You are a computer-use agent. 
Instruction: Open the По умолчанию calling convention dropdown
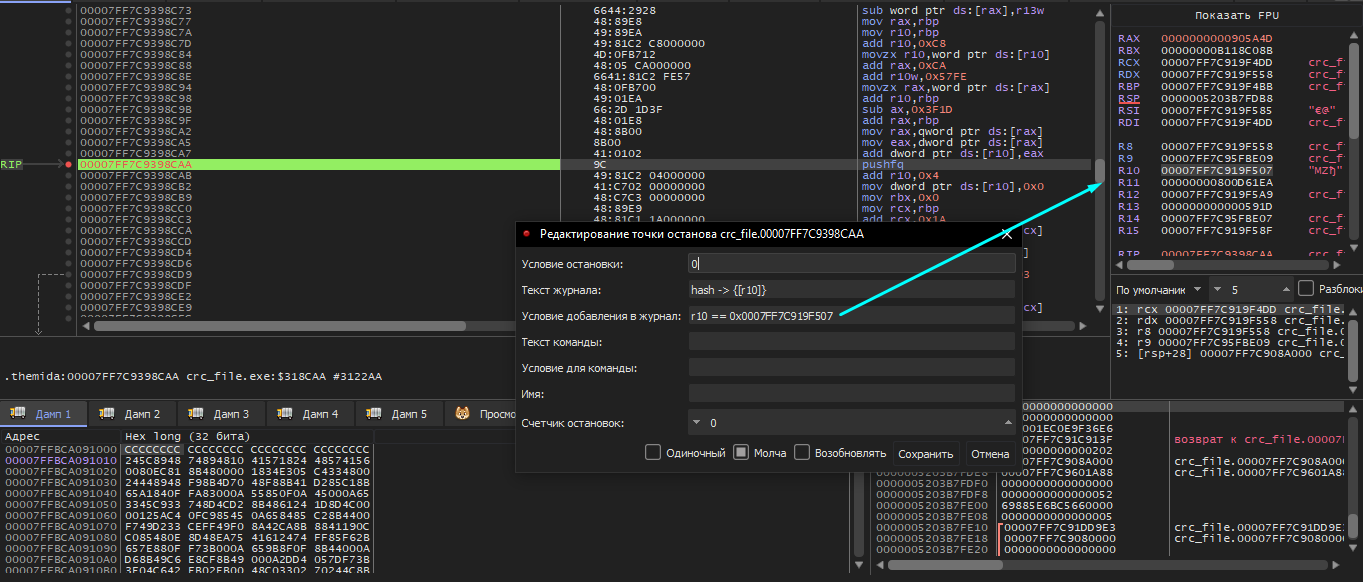tap(1159, 288)
